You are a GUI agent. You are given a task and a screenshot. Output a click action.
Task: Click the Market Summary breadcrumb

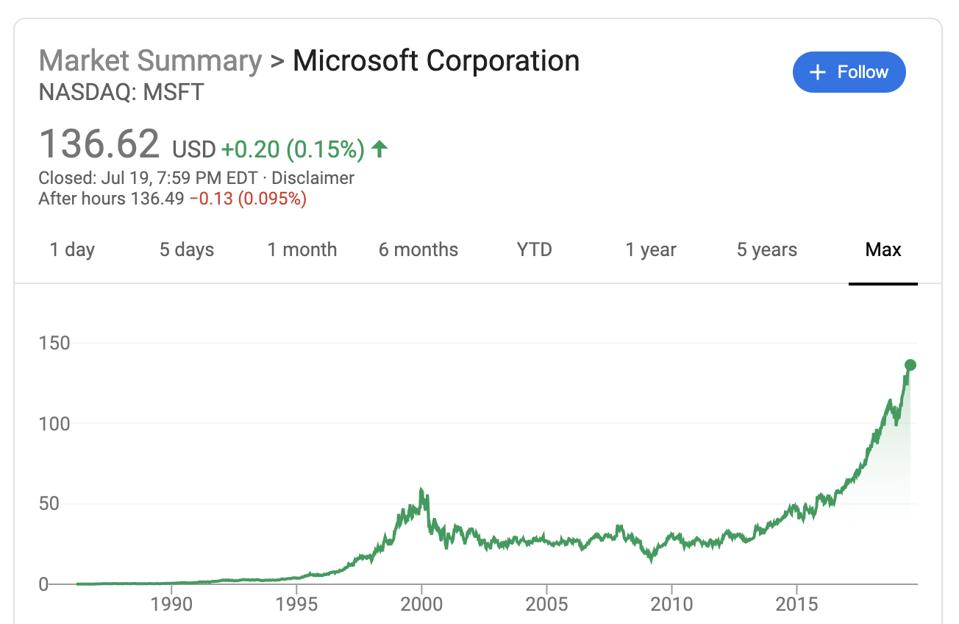150,61
